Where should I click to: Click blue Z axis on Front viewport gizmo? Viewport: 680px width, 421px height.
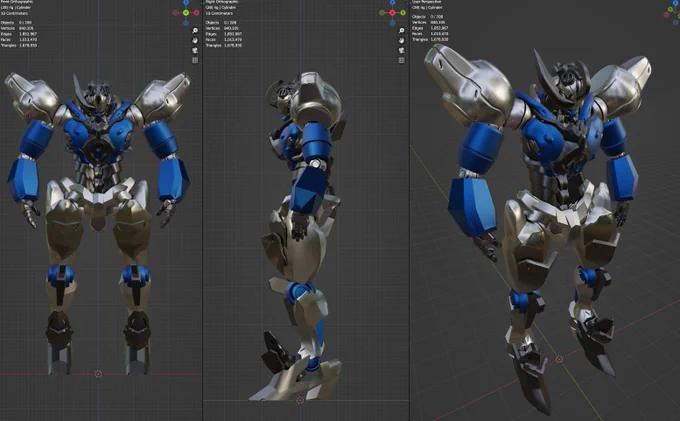coord(186,2)
